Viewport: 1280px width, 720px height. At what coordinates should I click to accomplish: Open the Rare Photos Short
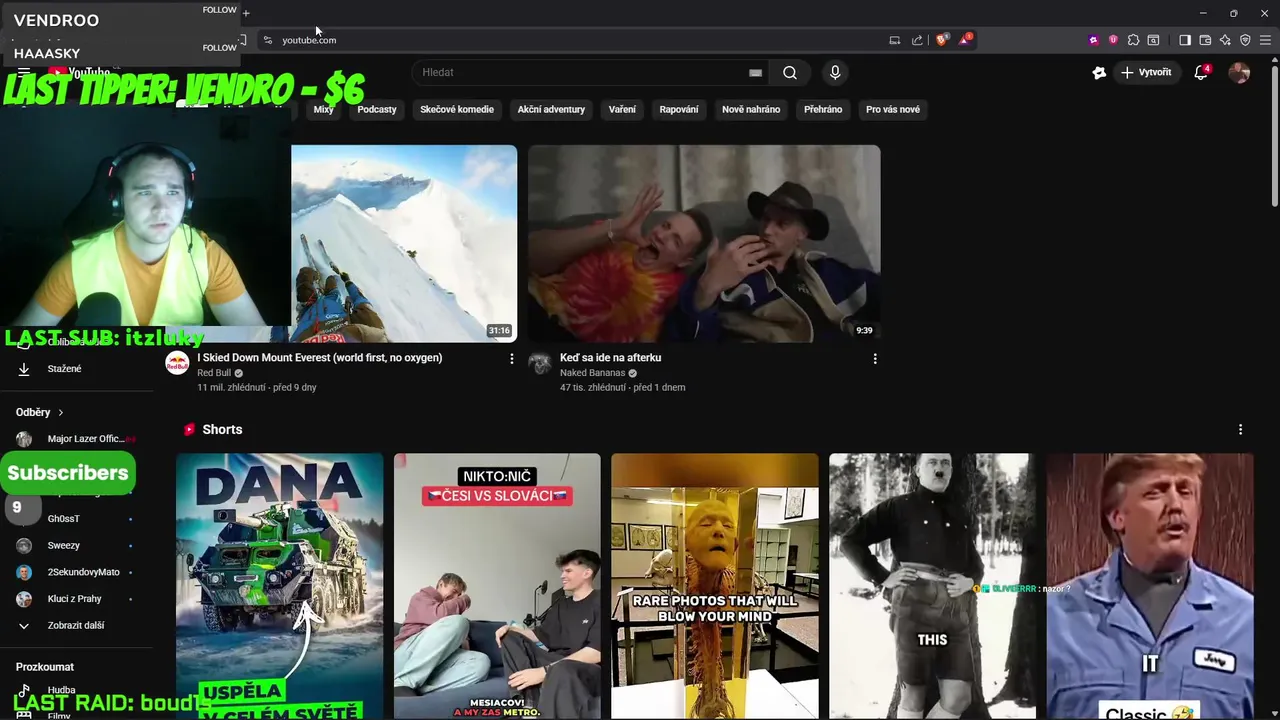tap(714, 586)
